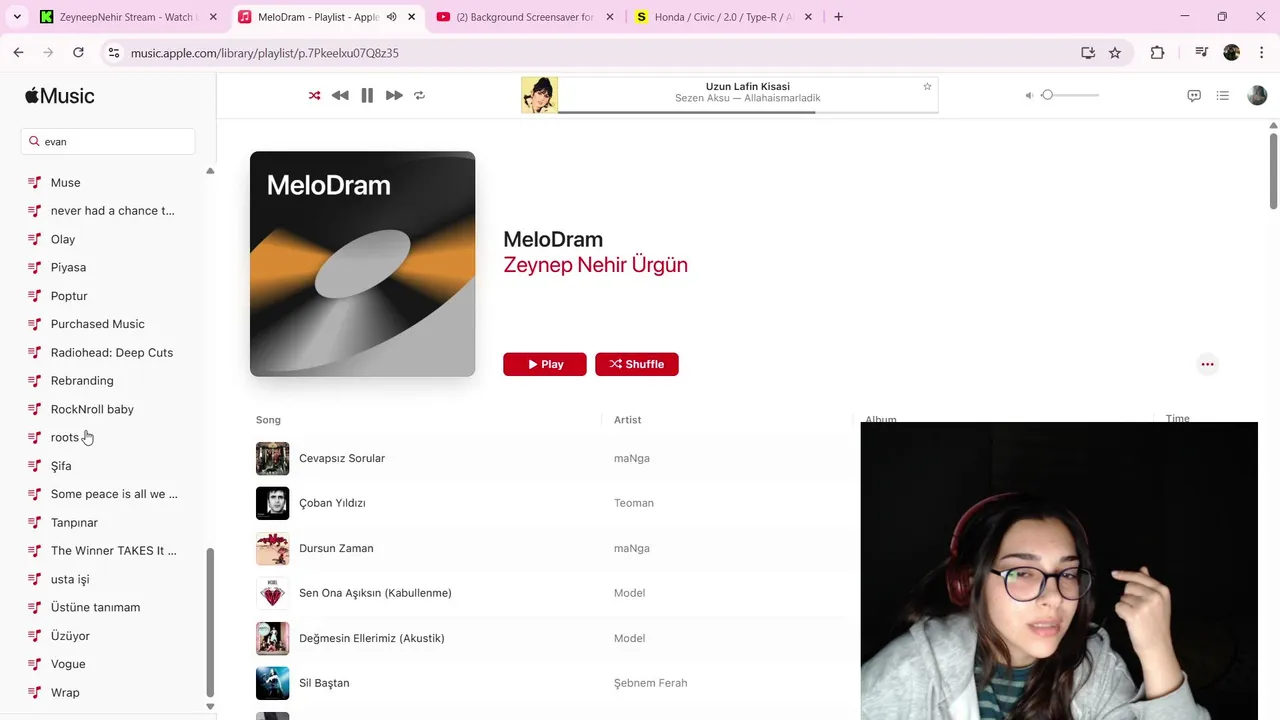Image resolution: width=1280 pixels, height=720 pixels.
Task: Click the MeloDram playlist cover art
Action: pos(362,264)
